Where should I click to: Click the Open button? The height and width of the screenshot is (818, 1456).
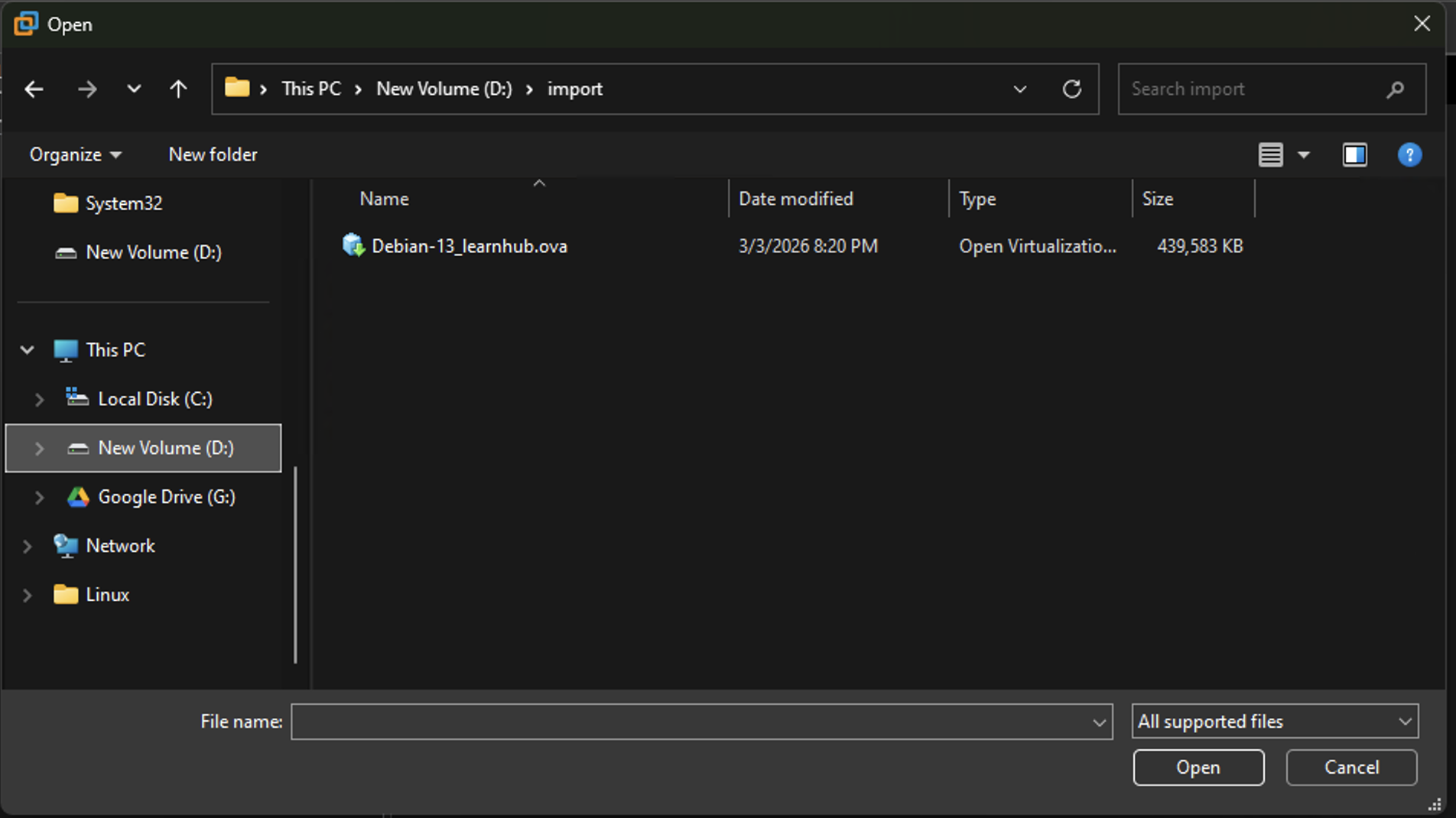(x=1198, y=768)
